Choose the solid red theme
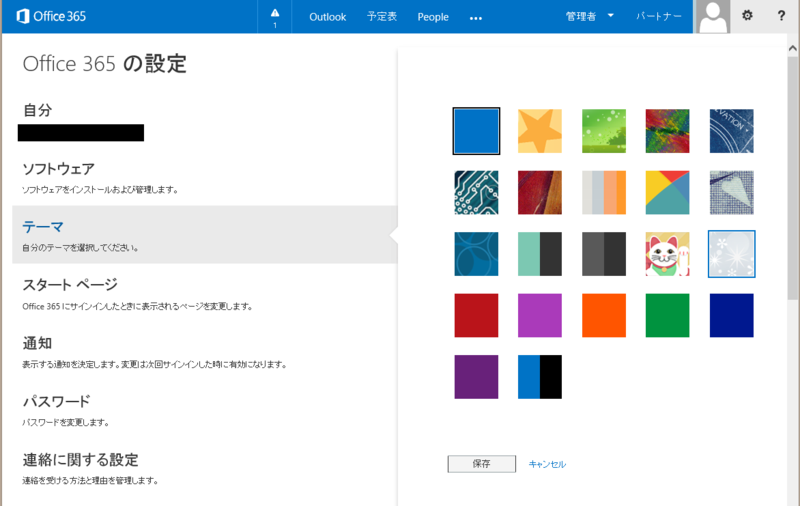This screenshot has height=506, width=800. click(x=476, y=315)
